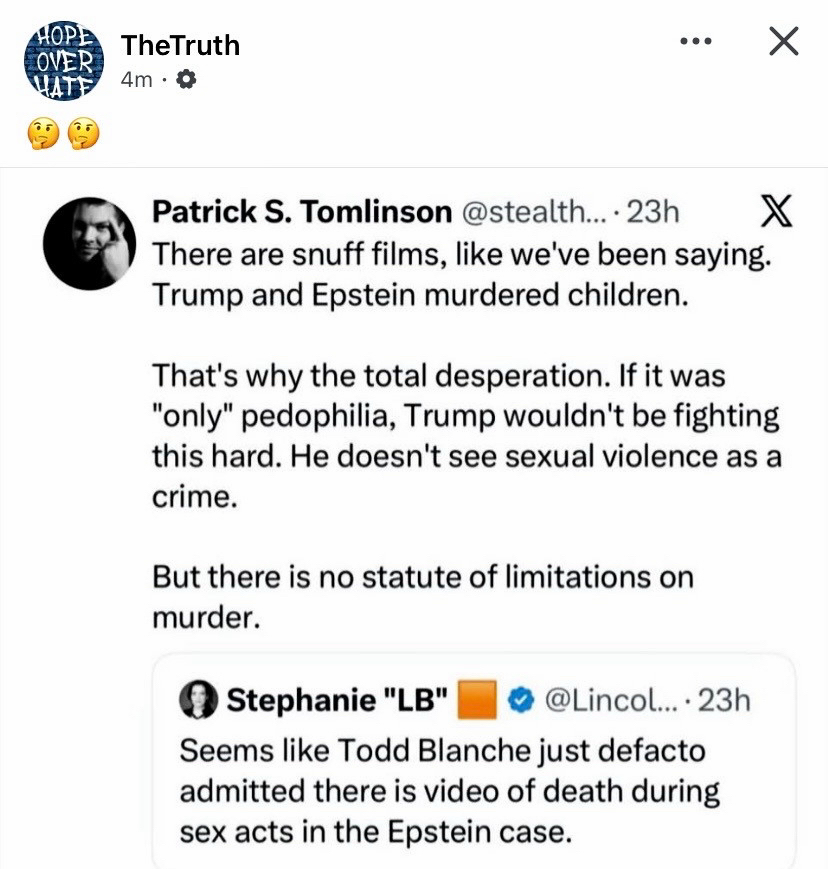Image resolution: width=828 pixels, height=869 pixels.
Task: Click the blue verified checkmark badge
Action: (519, 702)
